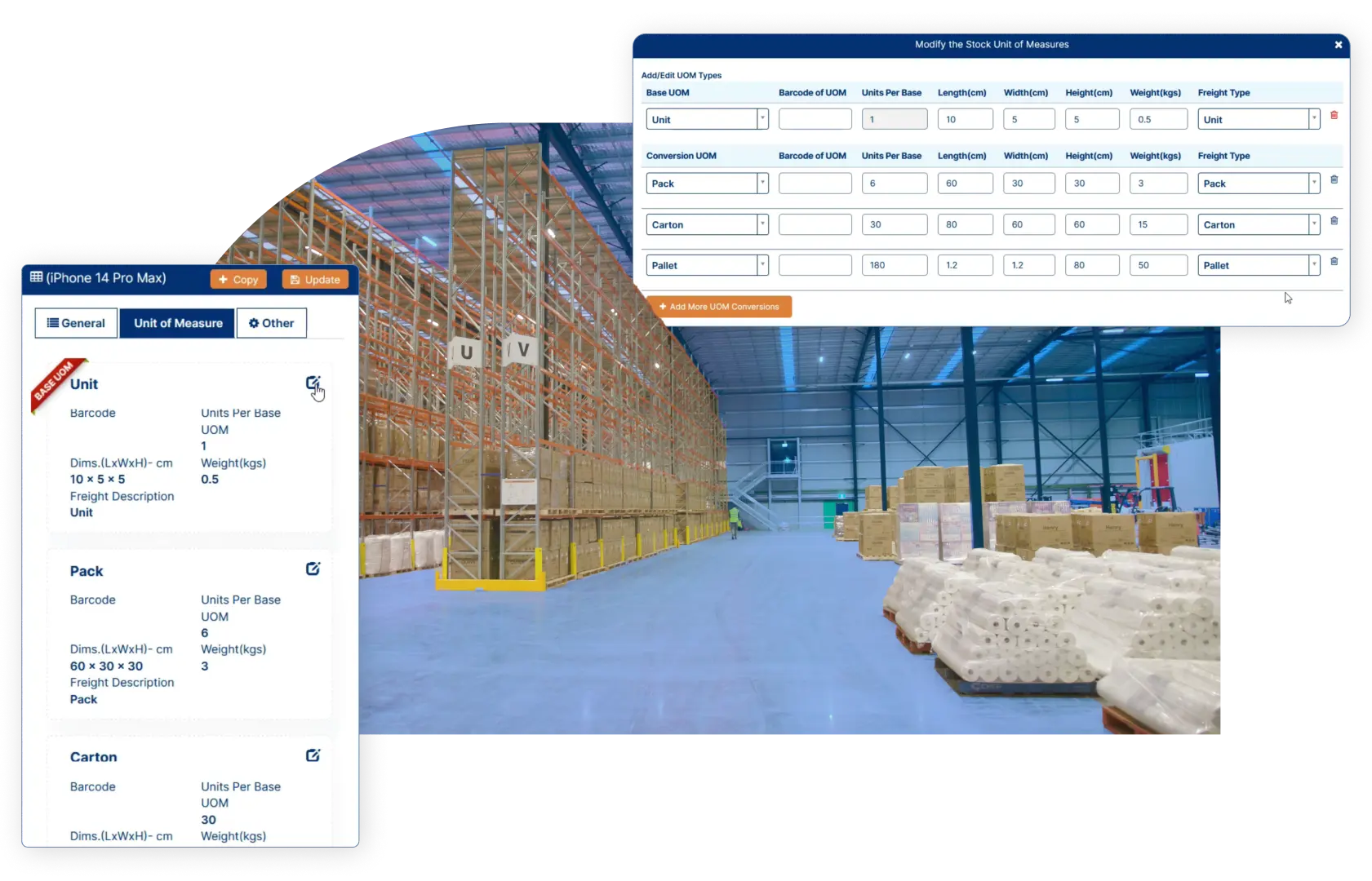Delete the base Unit UOM row
1372x881 pixels.
pyautogui.click(x=1335, y=115)
